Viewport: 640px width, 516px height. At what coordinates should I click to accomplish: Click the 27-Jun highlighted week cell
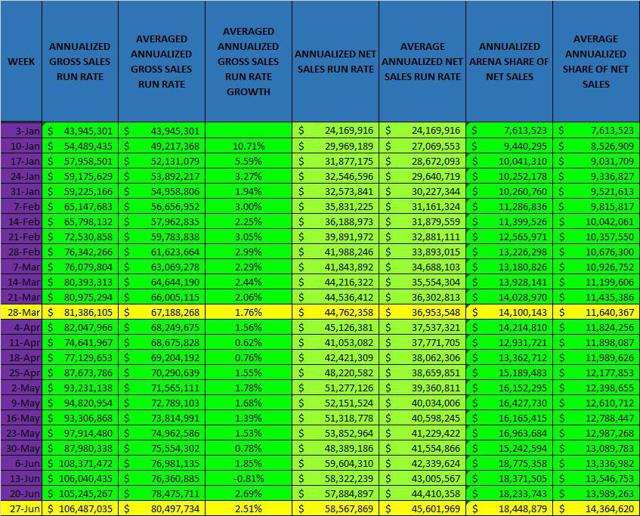(21, 509)
